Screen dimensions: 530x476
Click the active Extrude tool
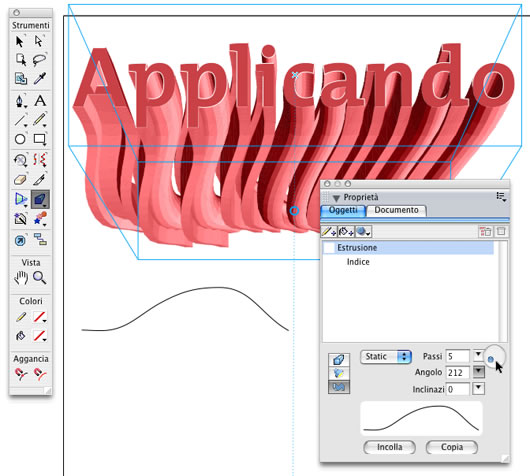pos(40,199)
